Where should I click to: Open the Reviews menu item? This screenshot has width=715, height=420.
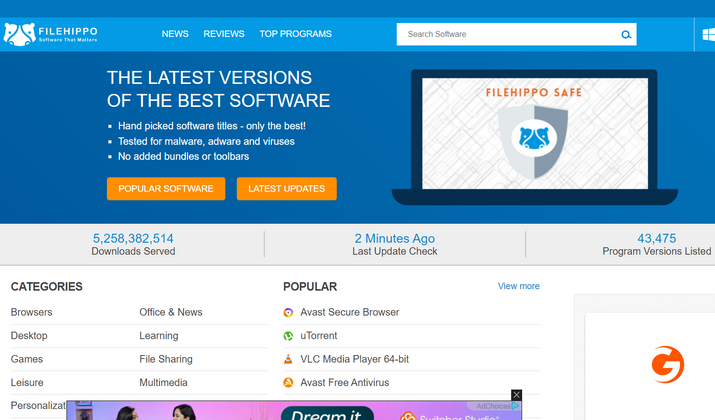click(224, 34)
